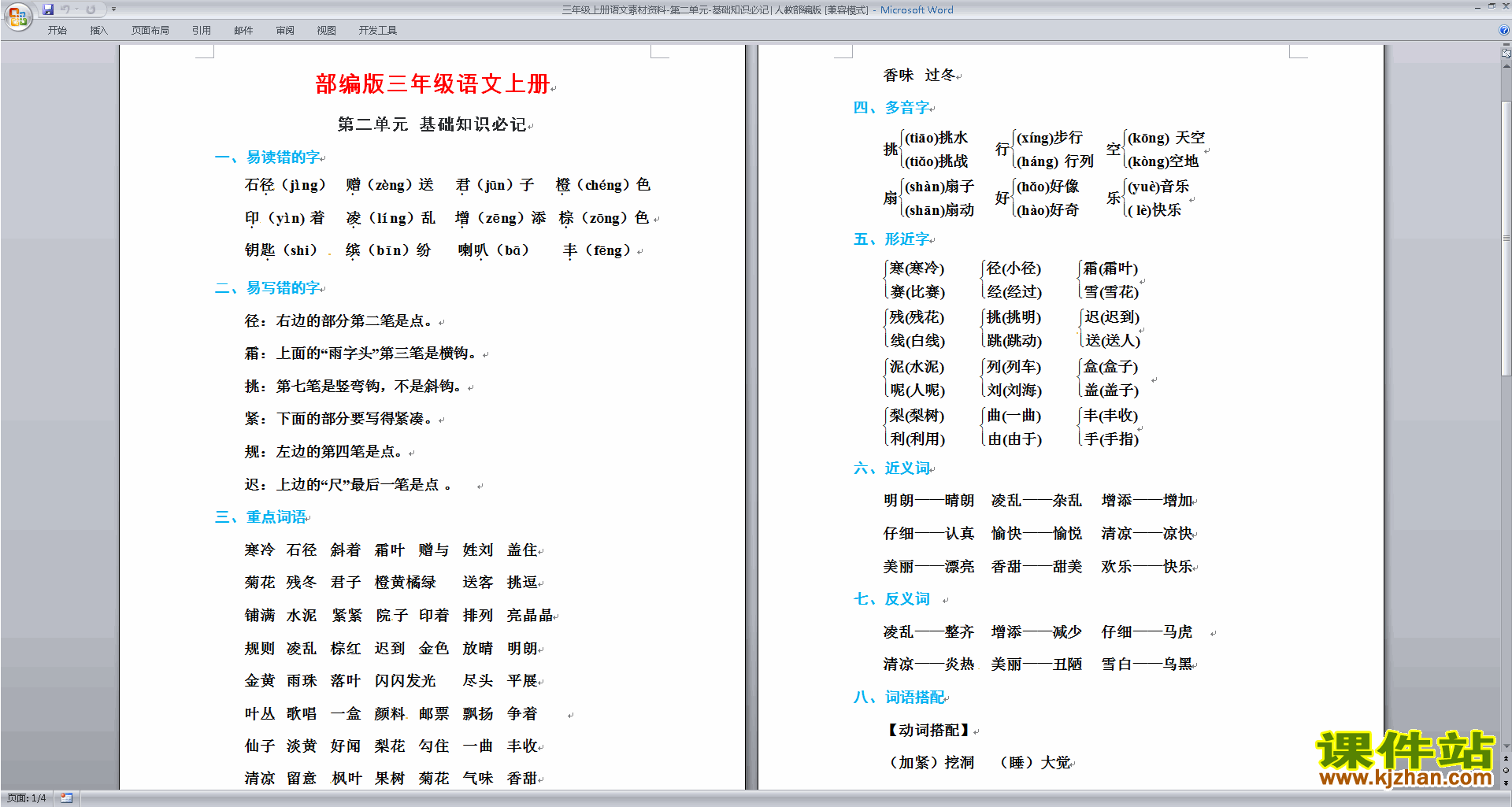Click the word 闪闪发光
The width and height of the screenshot is (1512, 807).
pyautogui.click(x=405, y=681)
